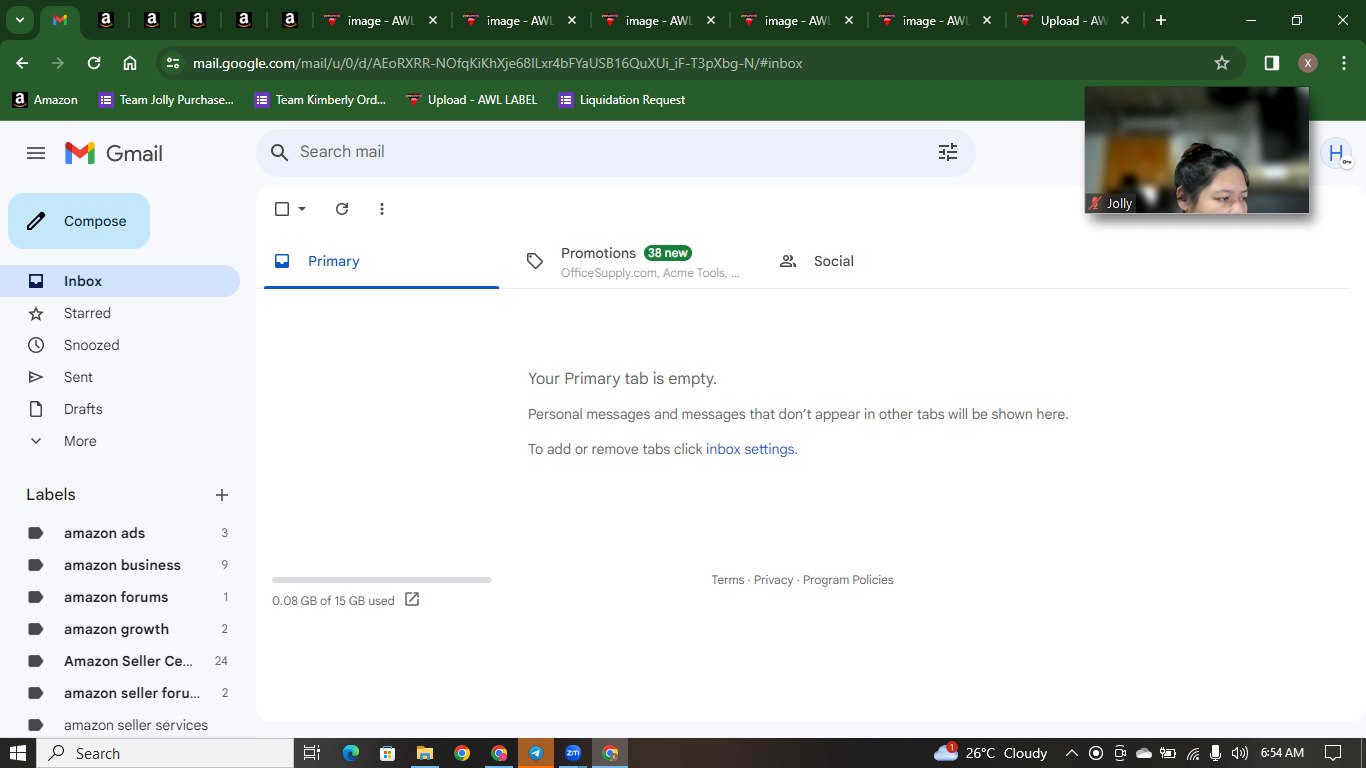Open the amazon ads label

click(120, 533)
